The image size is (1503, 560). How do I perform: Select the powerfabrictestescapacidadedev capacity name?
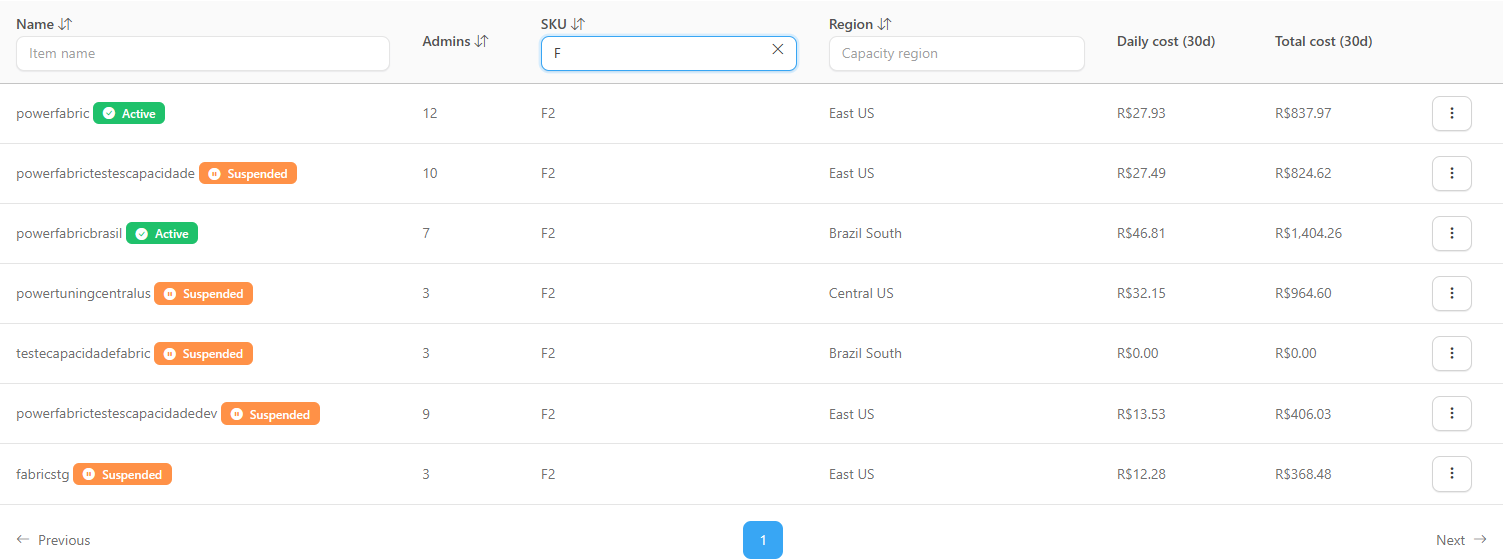(x=117, y=414)
